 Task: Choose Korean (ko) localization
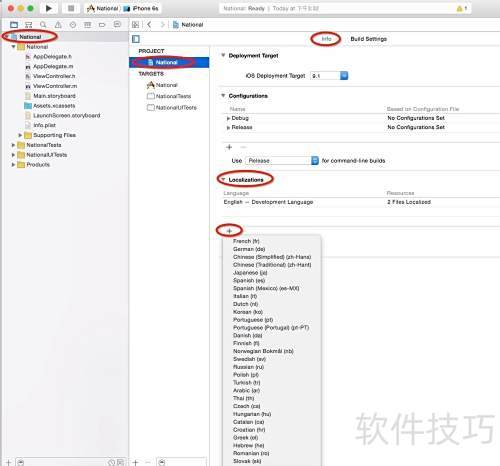click(248, 312)
